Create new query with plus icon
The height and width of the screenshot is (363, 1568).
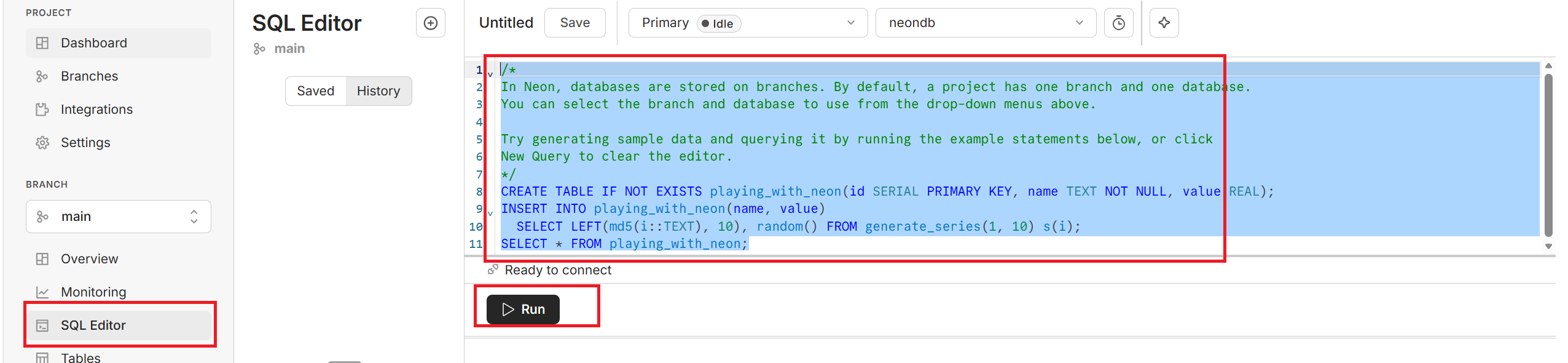[431, 23]
